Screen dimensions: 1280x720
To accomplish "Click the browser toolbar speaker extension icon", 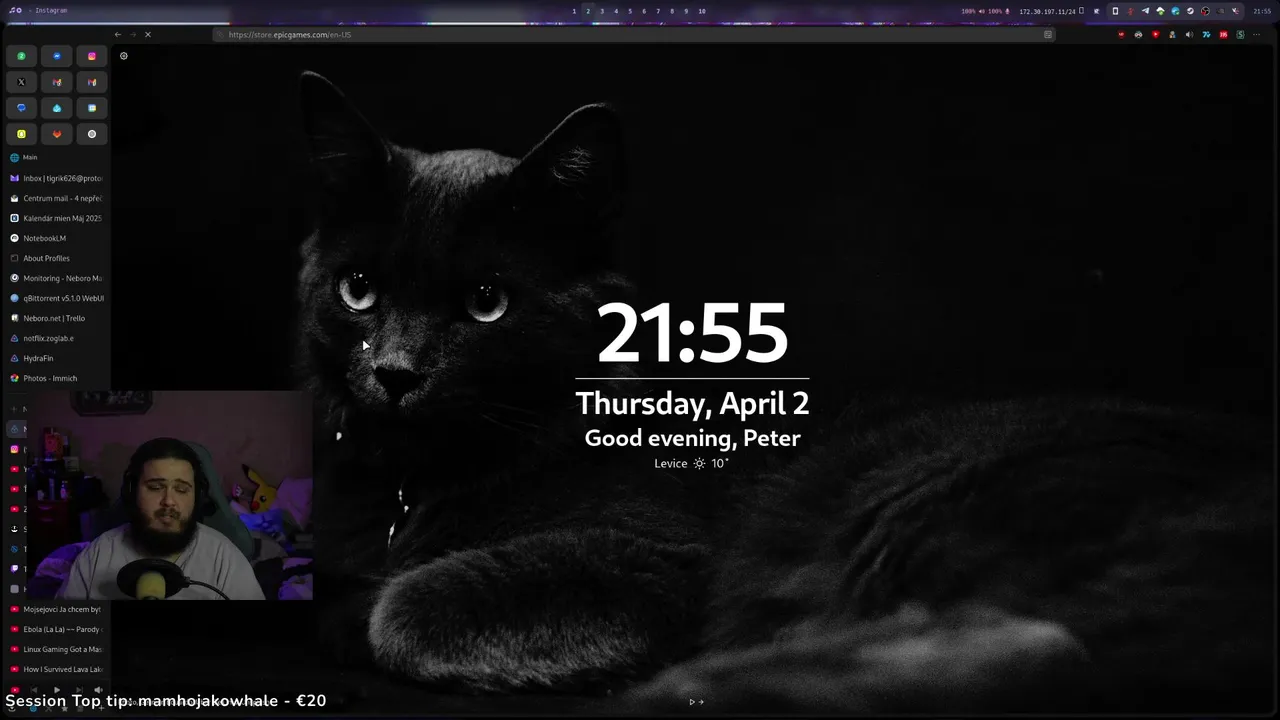I will pos(1189,35).
